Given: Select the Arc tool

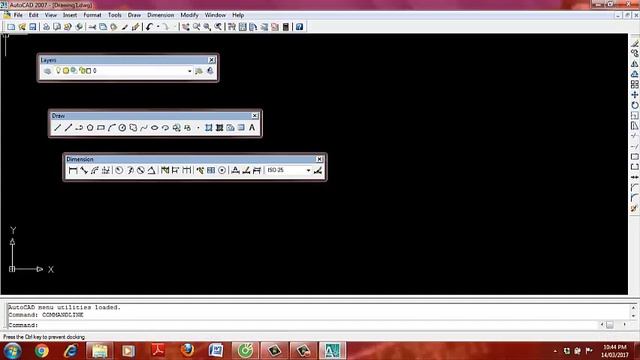Looking at the screenshot, I should pos(111,128).
